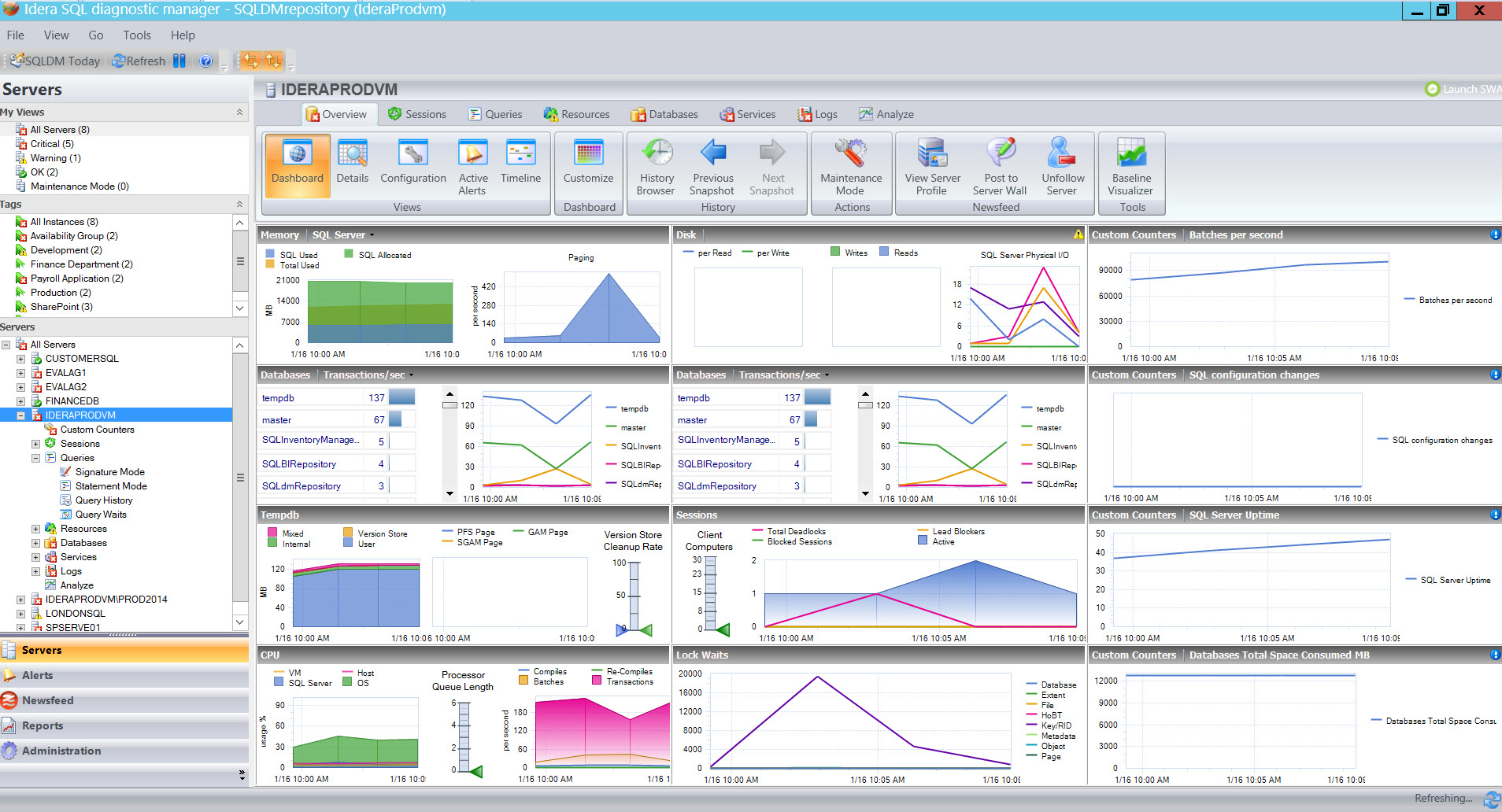This screenshot has height=812, width=1502.
Task: Open the History Browser
Action: coord(656,165)
